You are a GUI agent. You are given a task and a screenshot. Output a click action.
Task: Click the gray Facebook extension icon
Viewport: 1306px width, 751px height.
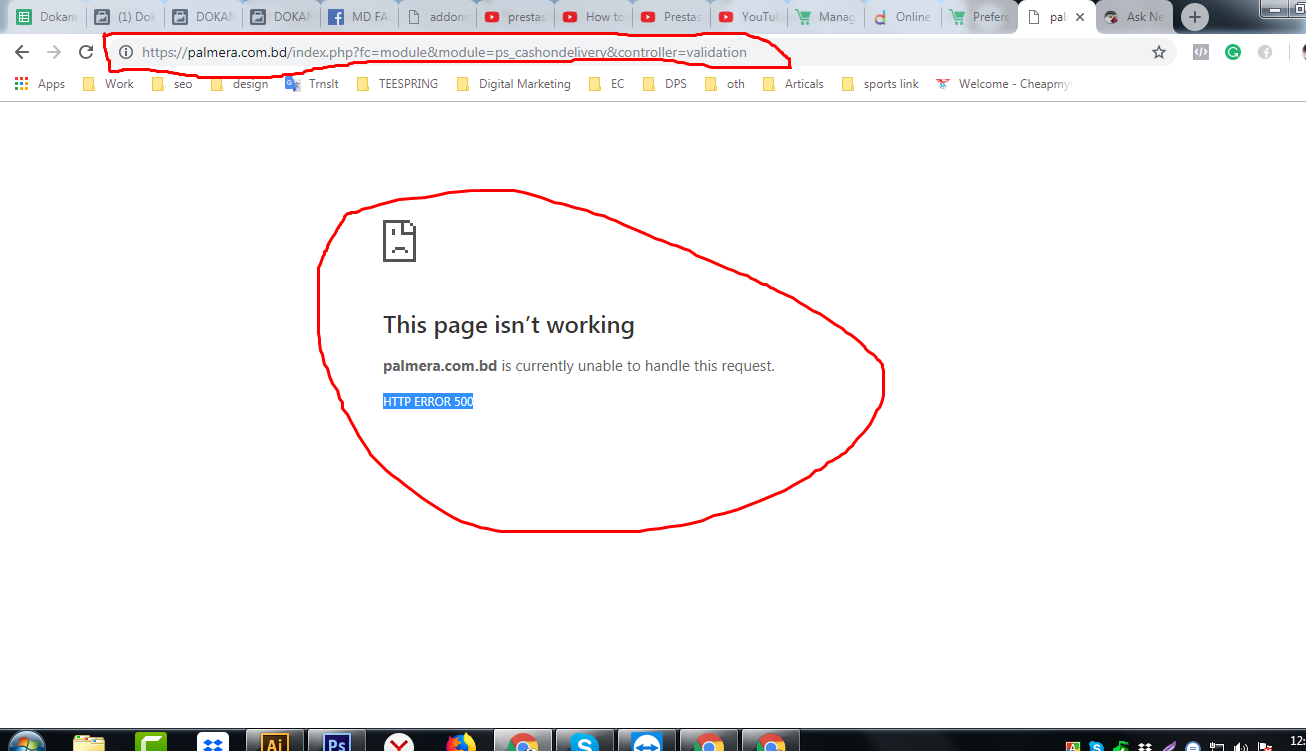[x=1265, y=52]
